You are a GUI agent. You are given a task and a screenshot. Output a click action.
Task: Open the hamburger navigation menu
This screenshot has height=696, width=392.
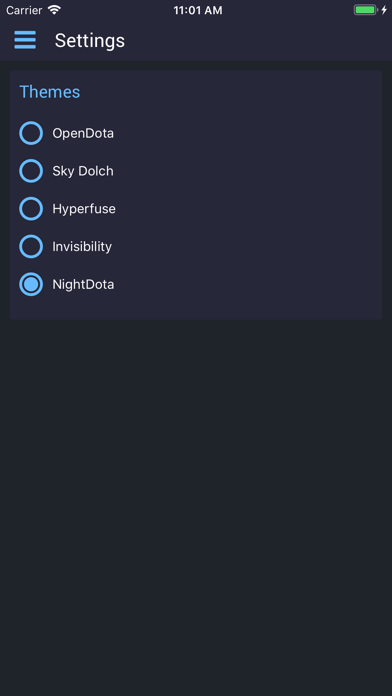pos(25,40)
